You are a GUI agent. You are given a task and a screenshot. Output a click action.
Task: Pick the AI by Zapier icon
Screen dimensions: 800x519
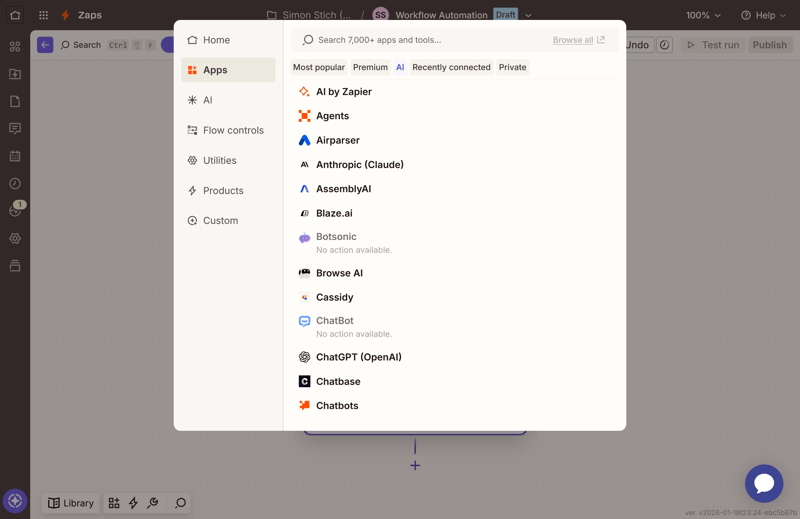click(x=304, y=92)
